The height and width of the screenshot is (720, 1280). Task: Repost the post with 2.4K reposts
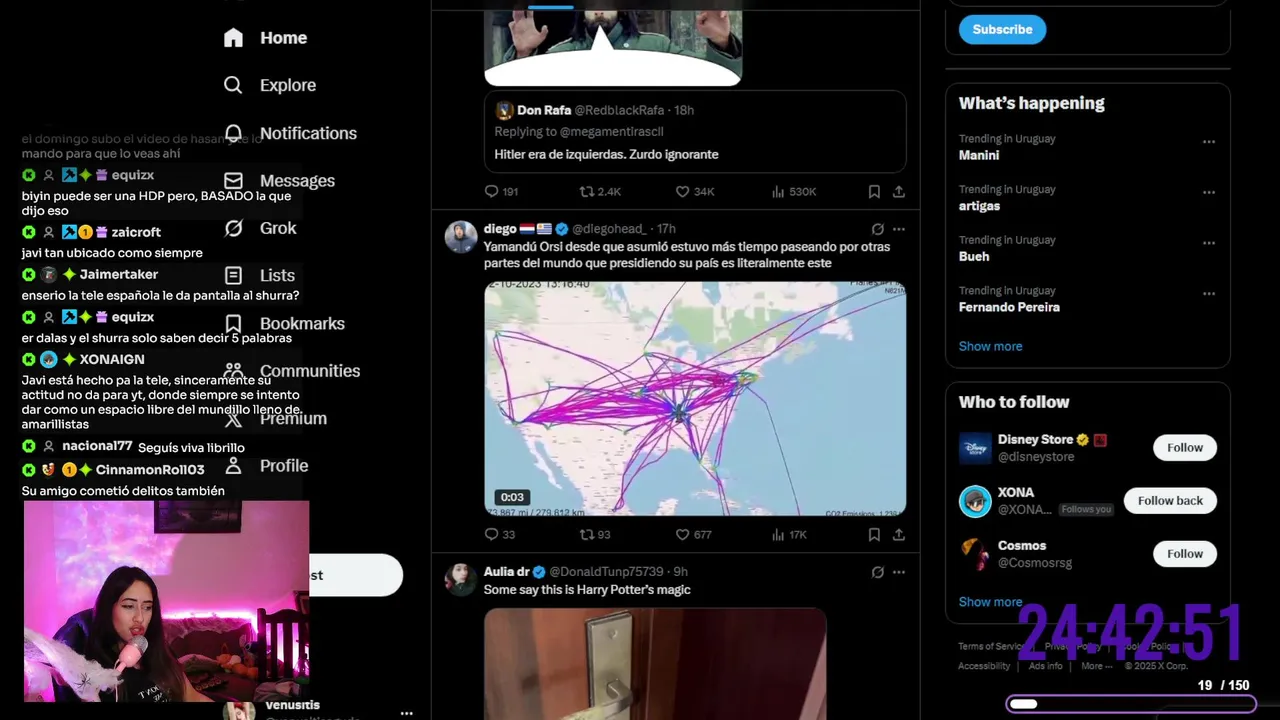tap(587, 191)
